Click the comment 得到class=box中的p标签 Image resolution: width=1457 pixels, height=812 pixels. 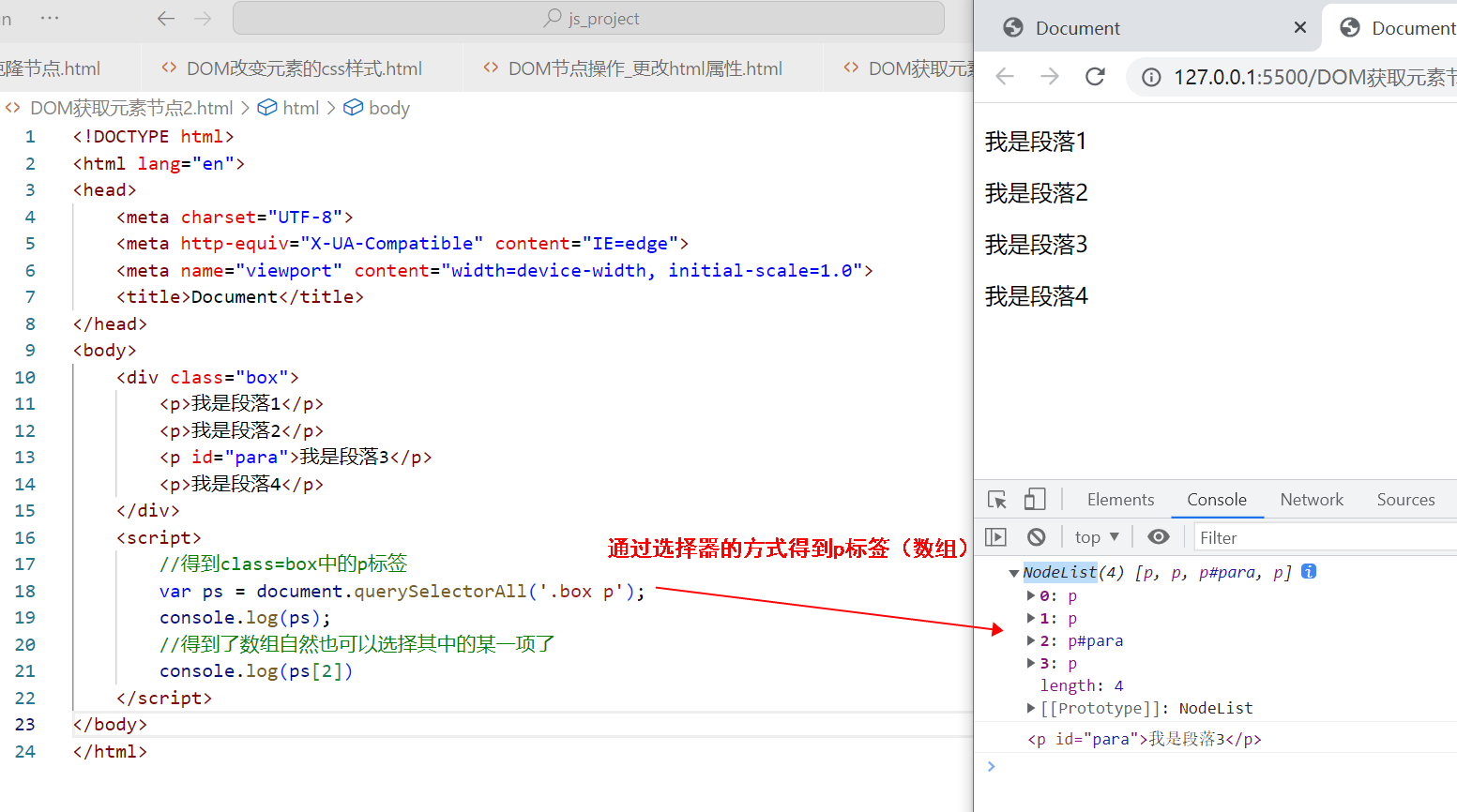click(283, 564)
